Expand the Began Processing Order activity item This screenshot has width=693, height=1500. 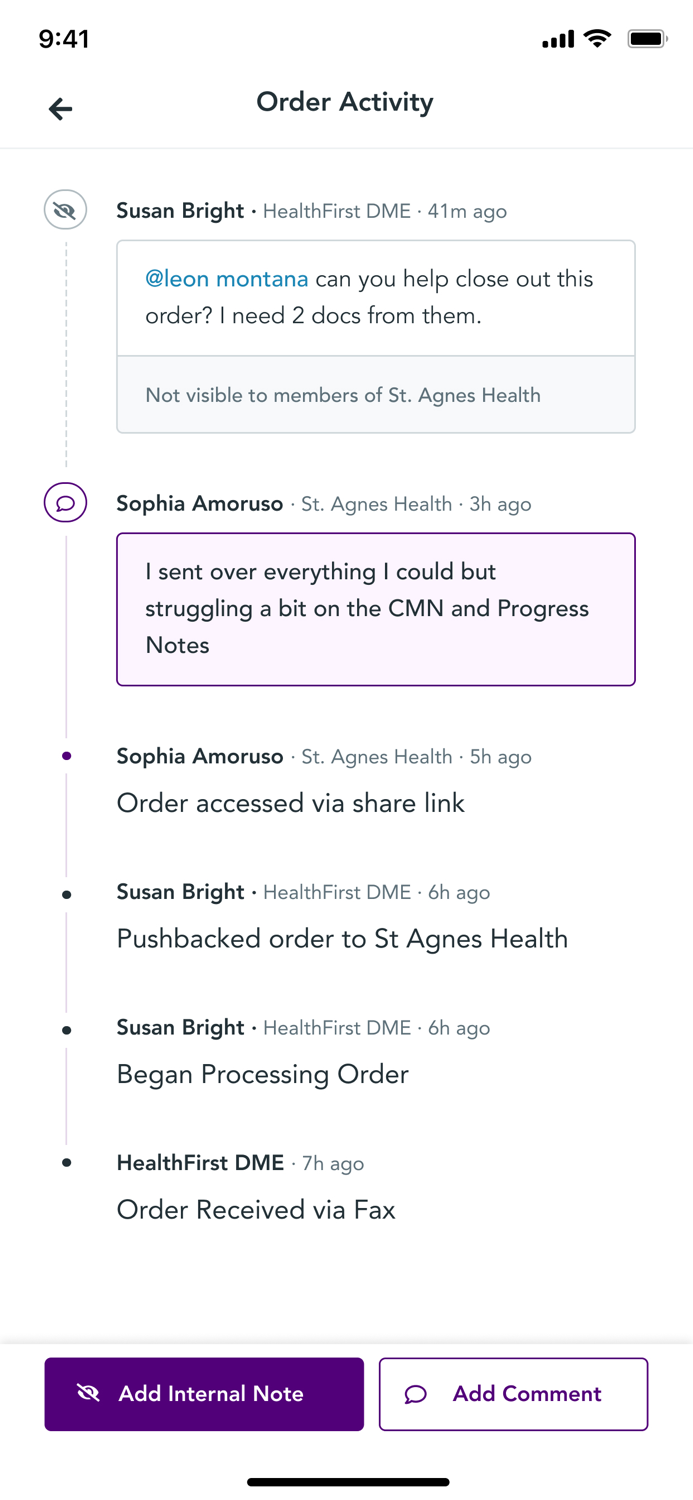tap(262, 1074)
